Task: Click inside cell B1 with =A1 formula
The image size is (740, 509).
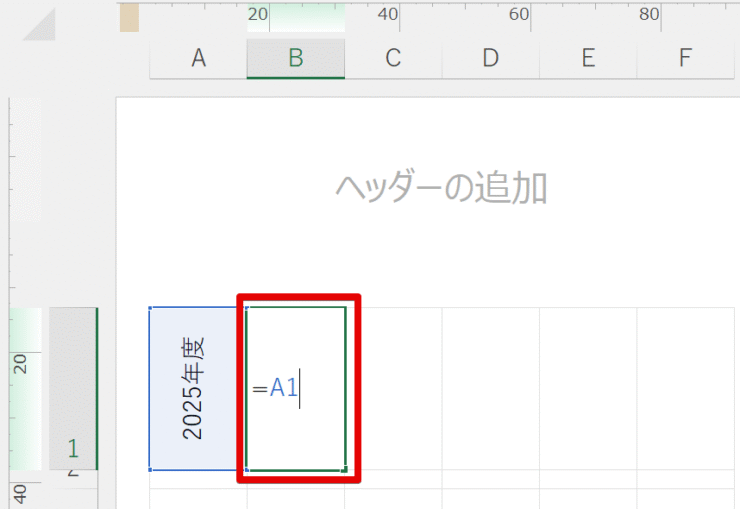Action: coord(296,389)
